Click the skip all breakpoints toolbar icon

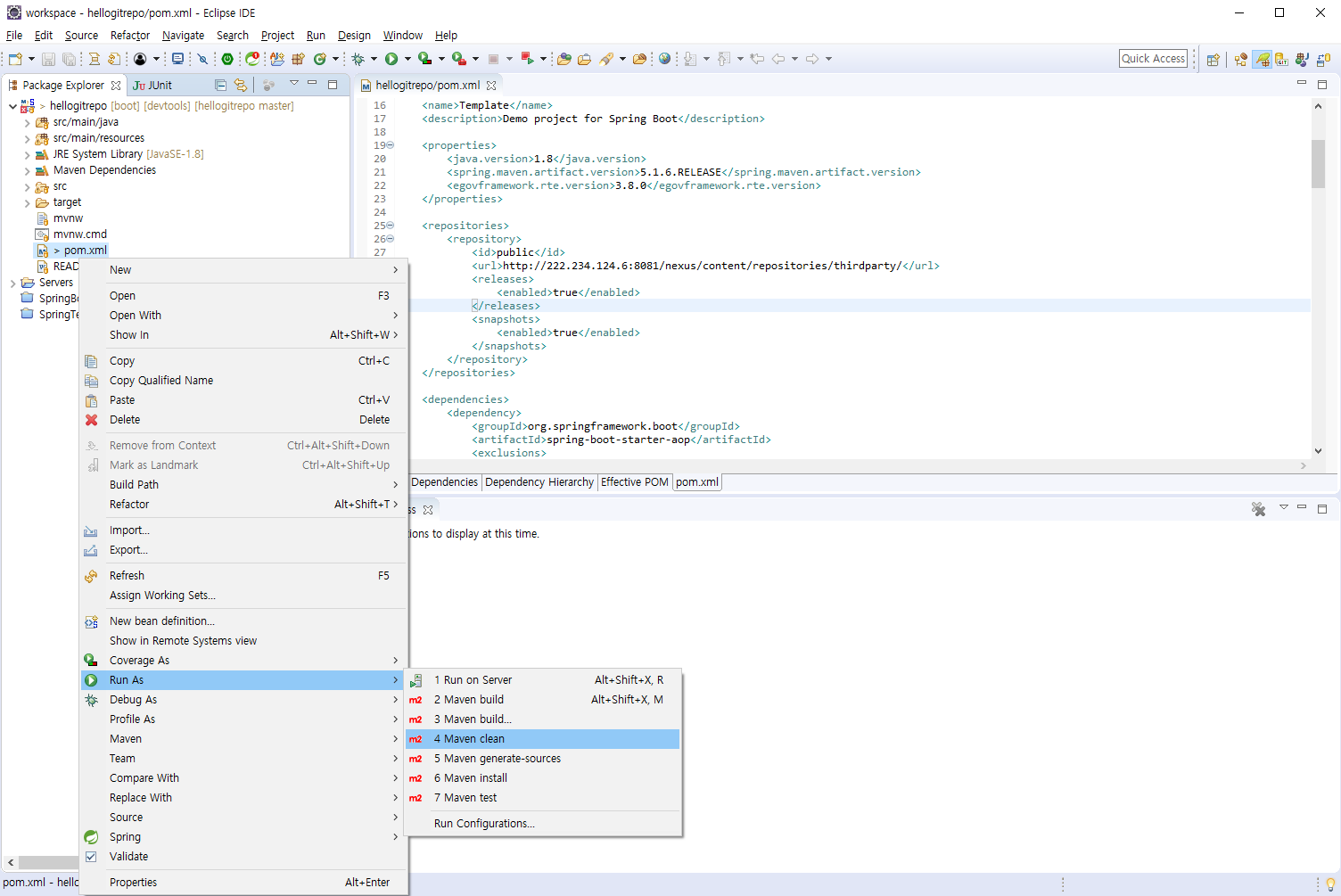202,59
